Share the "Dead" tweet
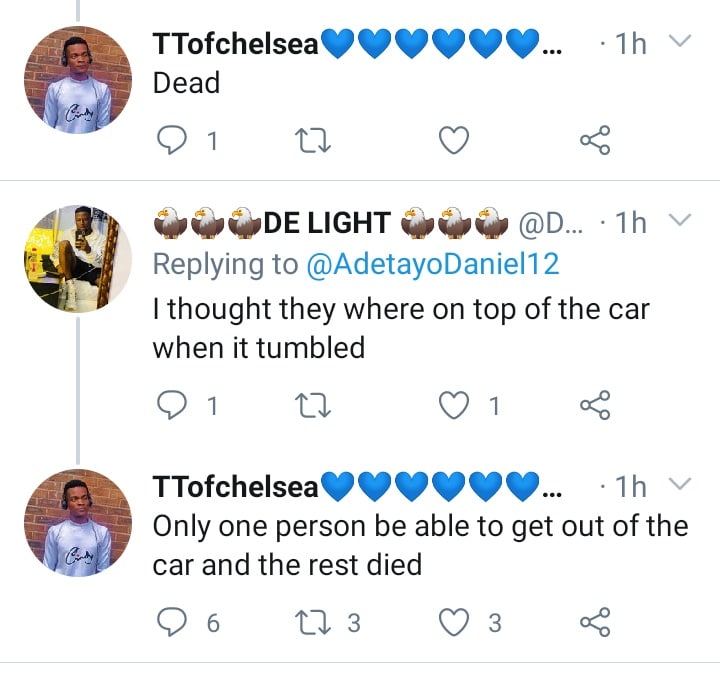Viewport: 720px width, 681px height. click(595, 142)
